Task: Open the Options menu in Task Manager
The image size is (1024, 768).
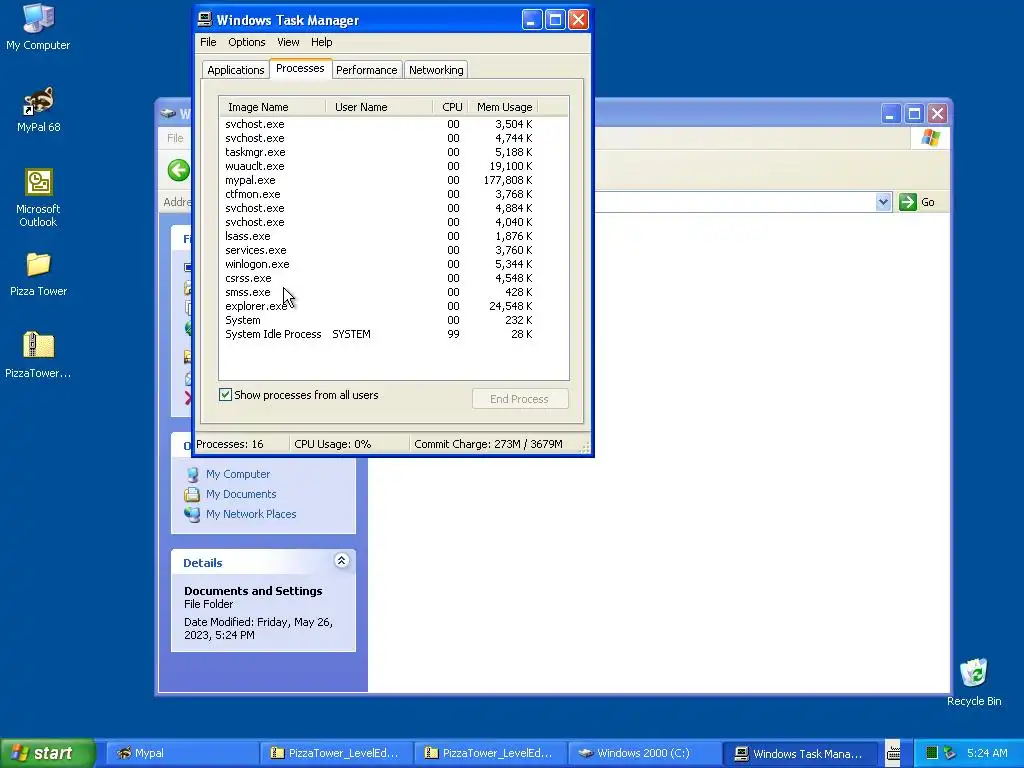Action: [246, 42]
